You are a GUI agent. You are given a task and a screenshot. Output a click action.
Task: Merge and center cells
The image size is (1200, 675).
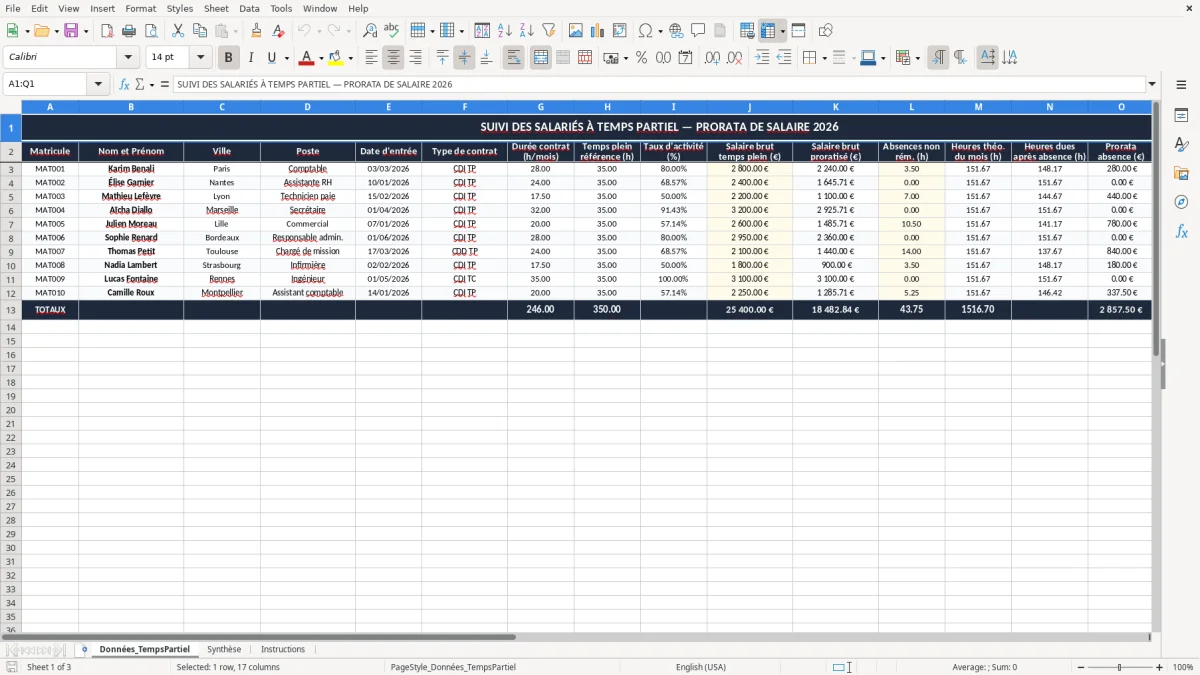(x=541, y=58)
